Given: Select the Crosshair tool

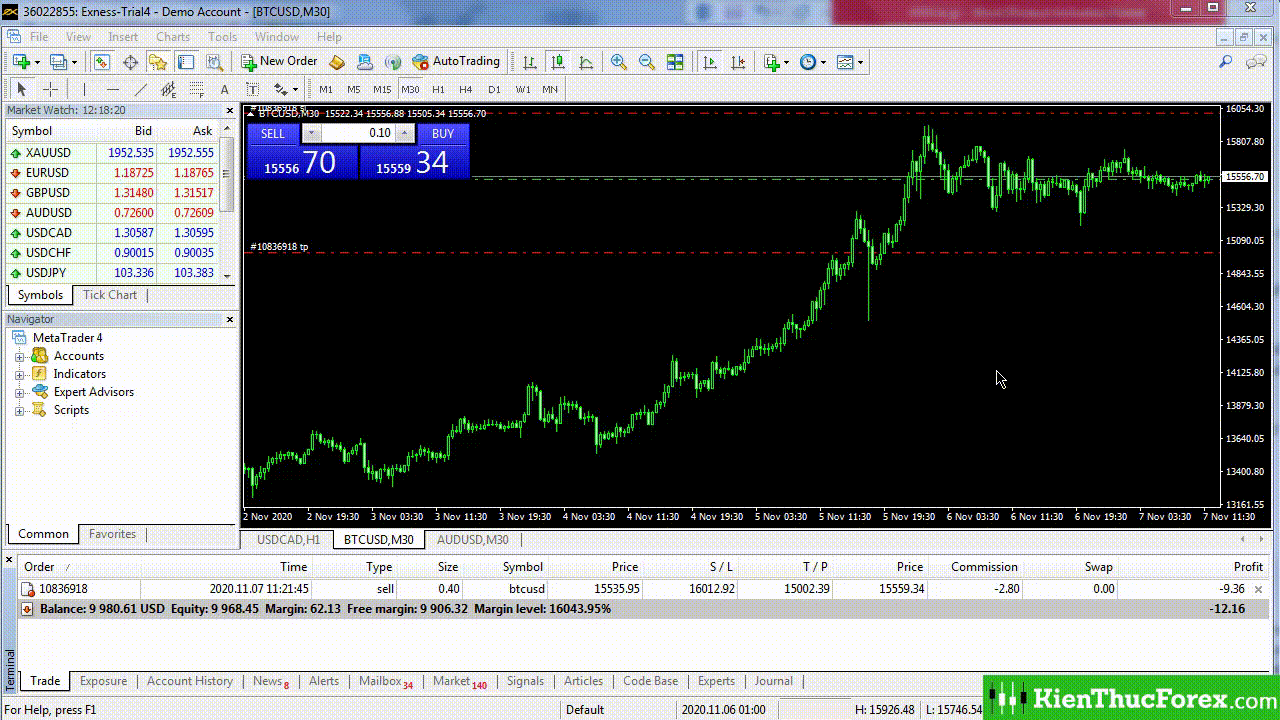Looking at the screenshot, I should point(50,89).
